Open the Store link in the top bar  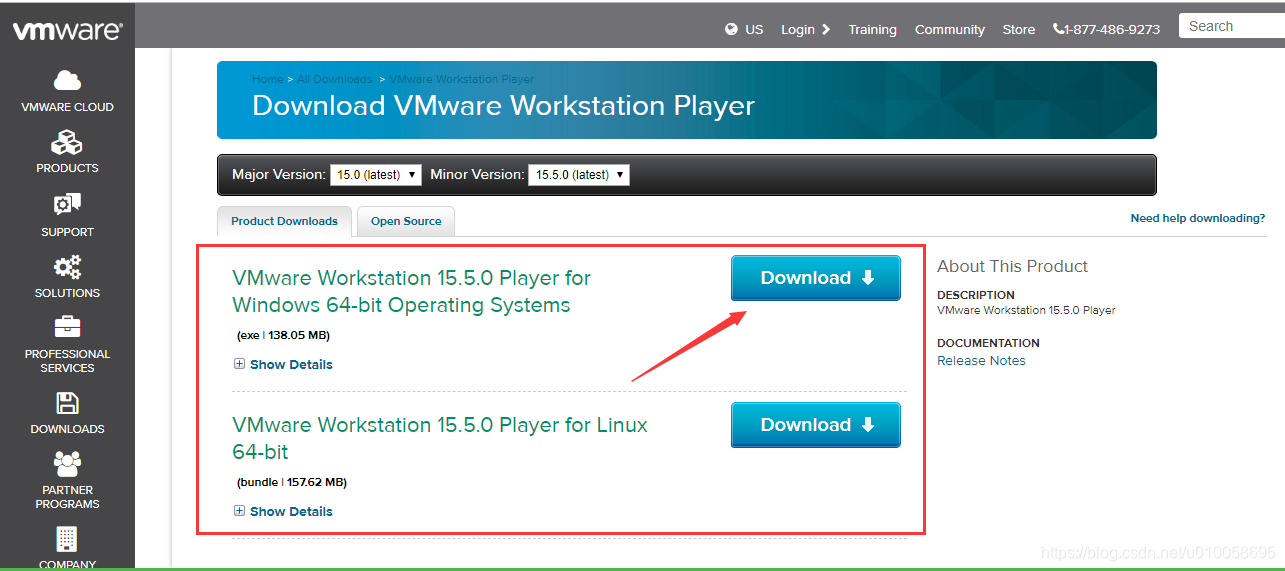click(1018, 29)
